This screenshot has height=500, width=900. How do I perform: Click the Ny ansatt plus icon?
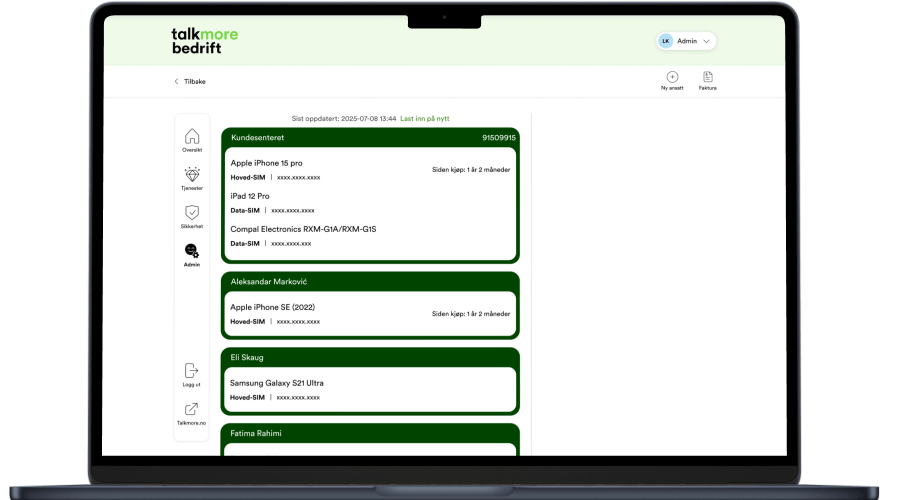pyautogui.click(x=672, y=77)
